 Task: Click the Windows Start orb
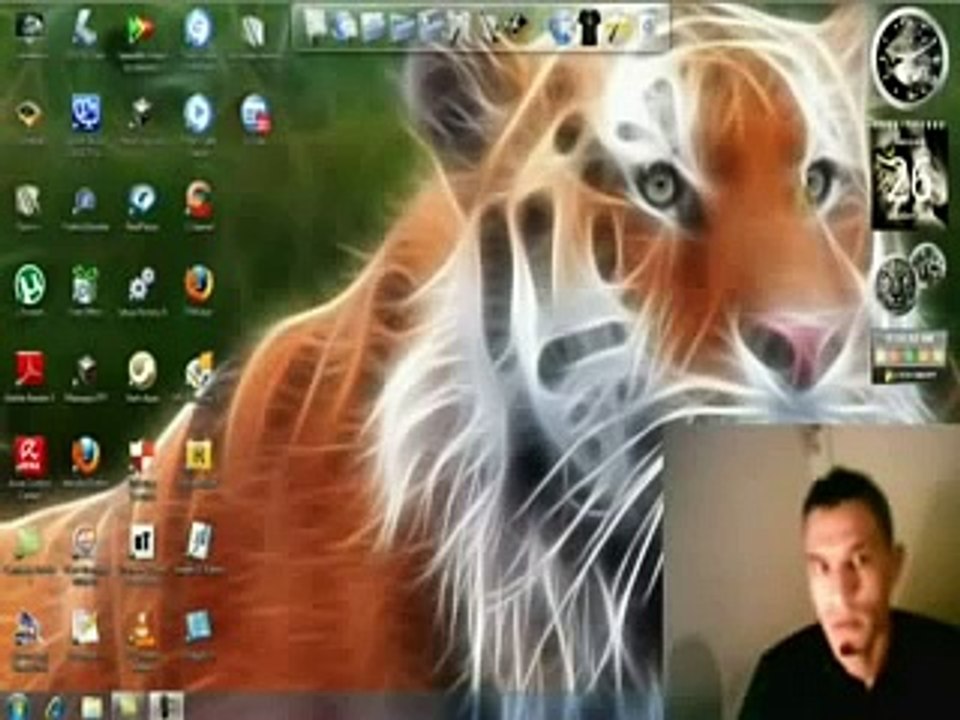pyautogui.click(x=17, y=707)
